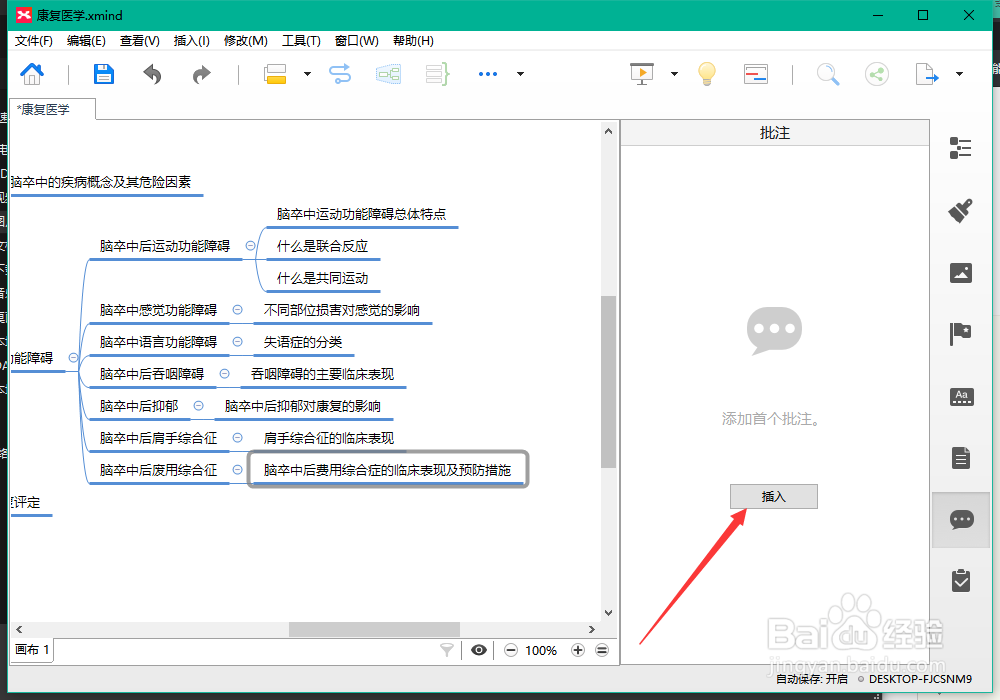
Task: Click 插入 to add the first comment
Action: (x=774, y=496)
